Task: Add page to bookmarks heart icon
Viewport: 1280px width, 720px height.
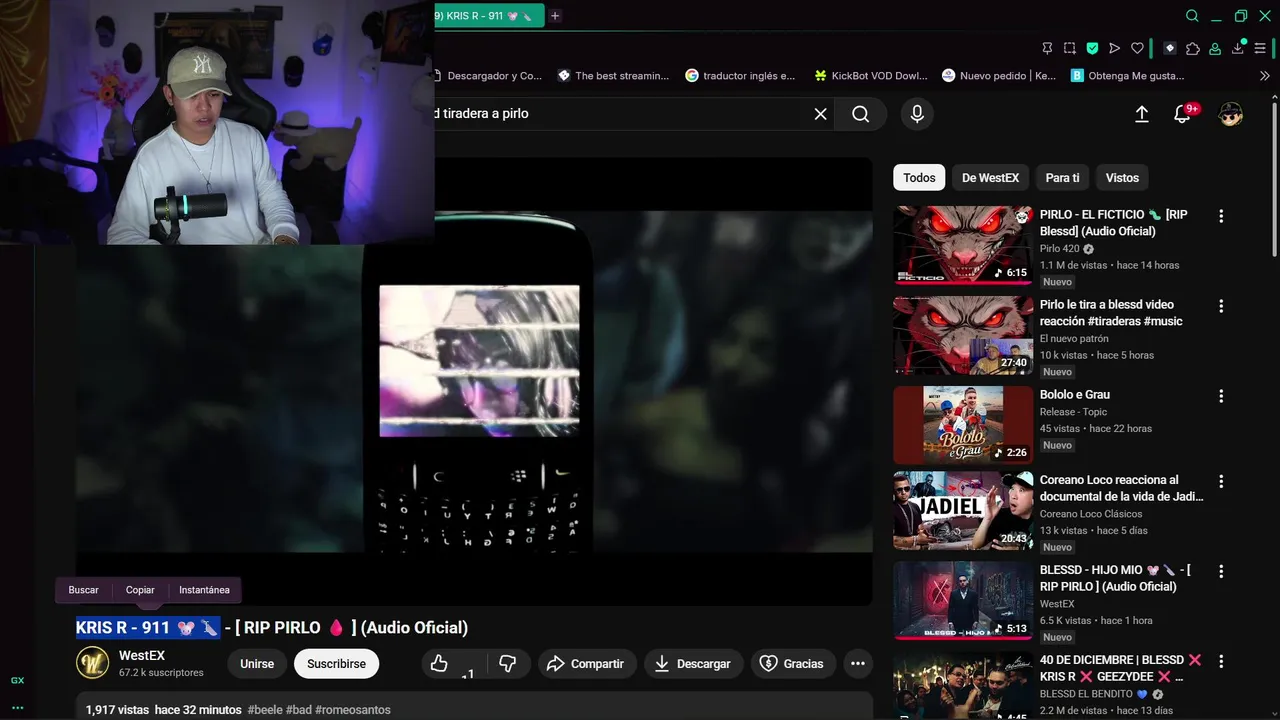Action: coord(1137,48)
